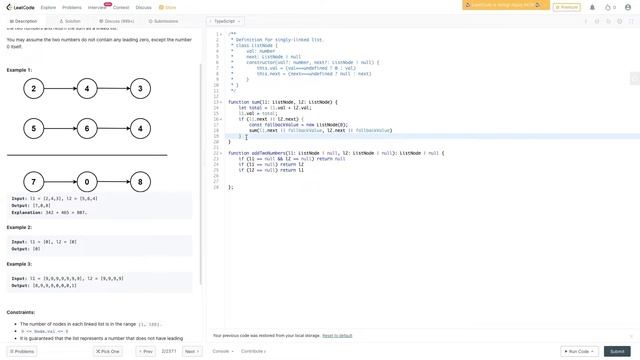640x360 pixels.
Task: Click the 'Constraints:' heading
Action: coord(21,312)
